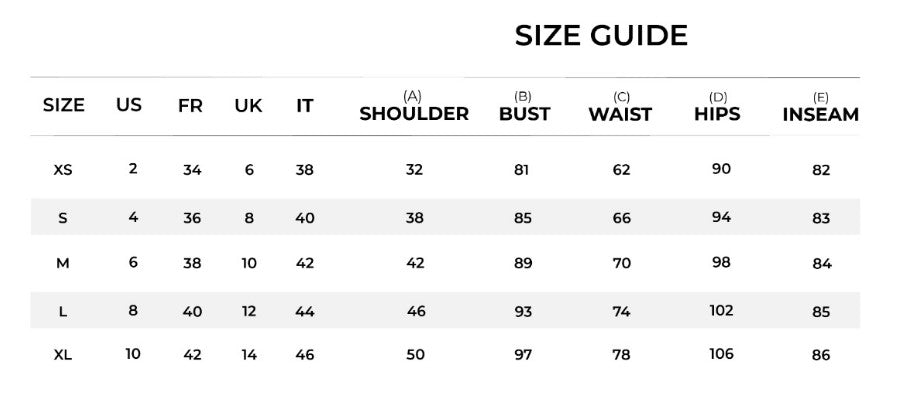Click the FR column header
This screenshot has width=907, height=400.
190,105
